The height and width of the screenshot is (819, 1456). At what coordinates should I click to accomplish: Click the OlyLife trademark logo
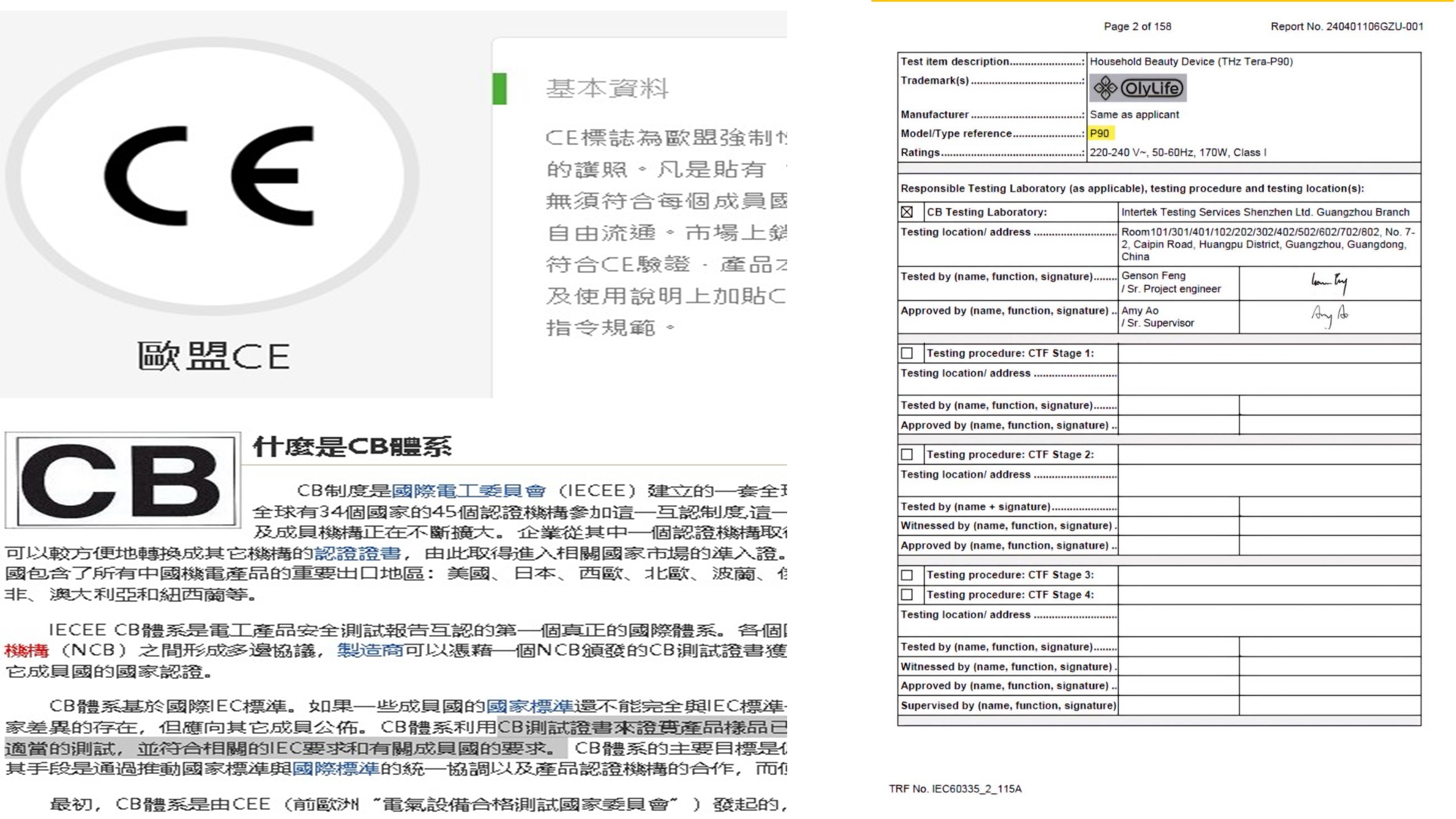[1137, 88]
